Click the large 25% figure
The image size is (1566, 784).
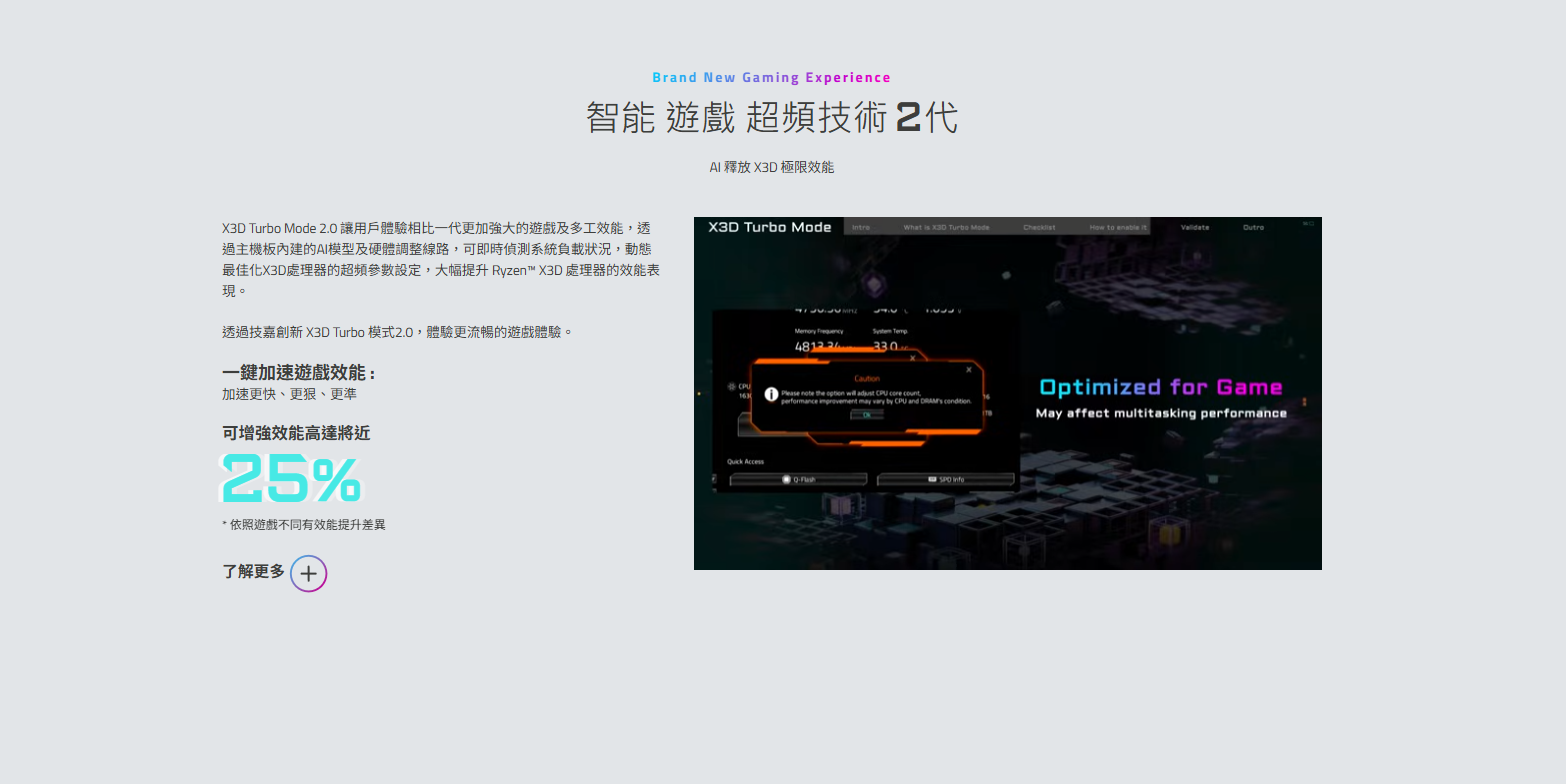[x=291, y=478]
